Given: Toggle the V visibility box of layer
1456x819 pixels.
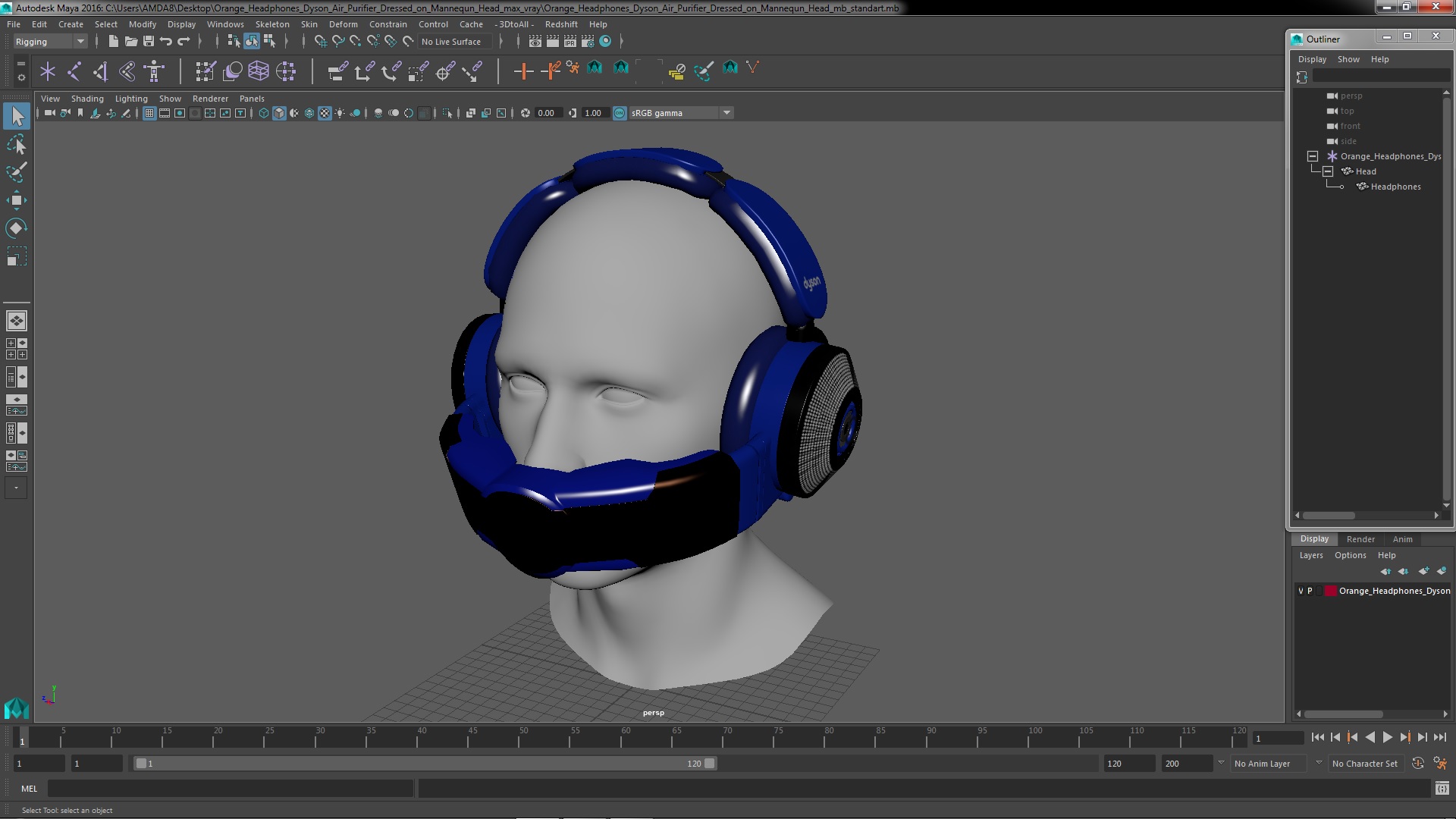Looking at the screenshot, I should (1301, 591).
